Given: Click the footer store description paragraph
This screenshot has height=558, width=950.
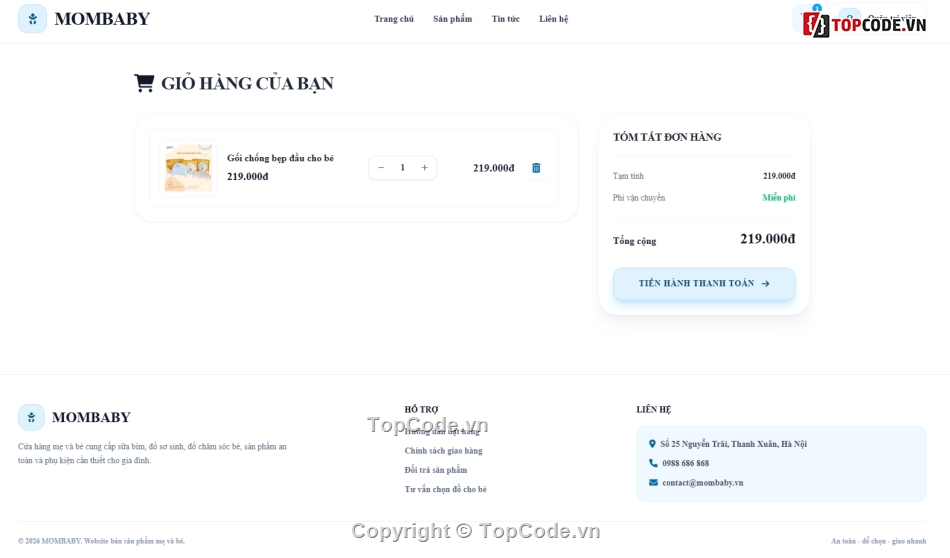Looking at the screenshot, I should pyautogui.click(x=152, y=453).
